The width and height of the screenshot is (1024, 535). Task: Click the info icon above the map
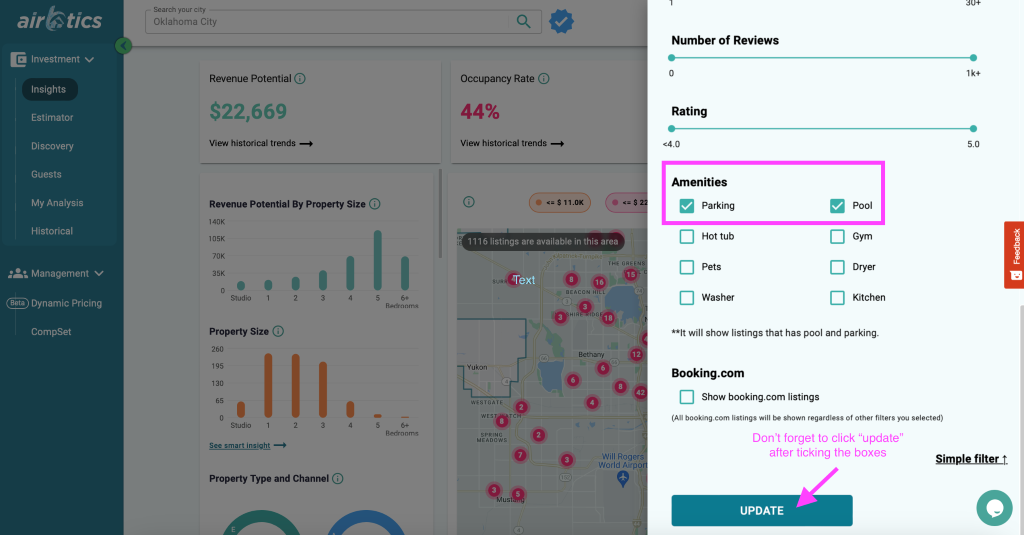pyautogui.click(x=469, y=202)
